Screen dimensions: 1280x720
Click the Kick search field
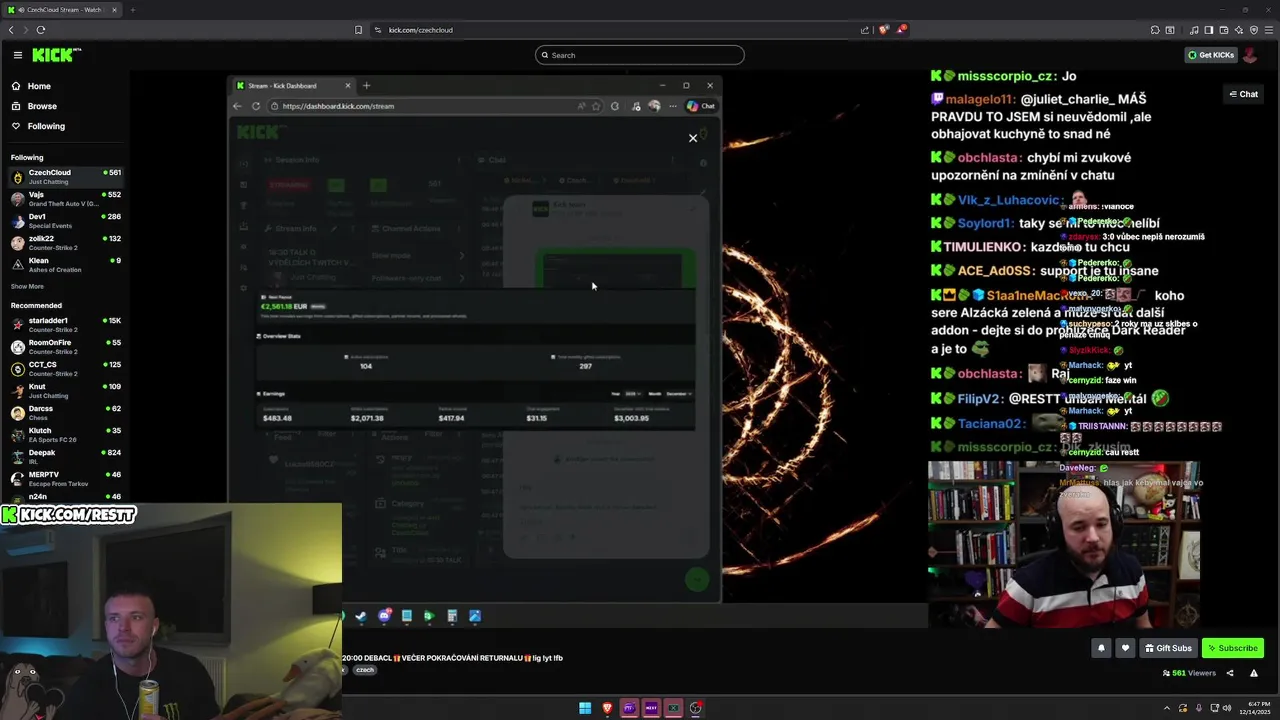coord(640,55)
